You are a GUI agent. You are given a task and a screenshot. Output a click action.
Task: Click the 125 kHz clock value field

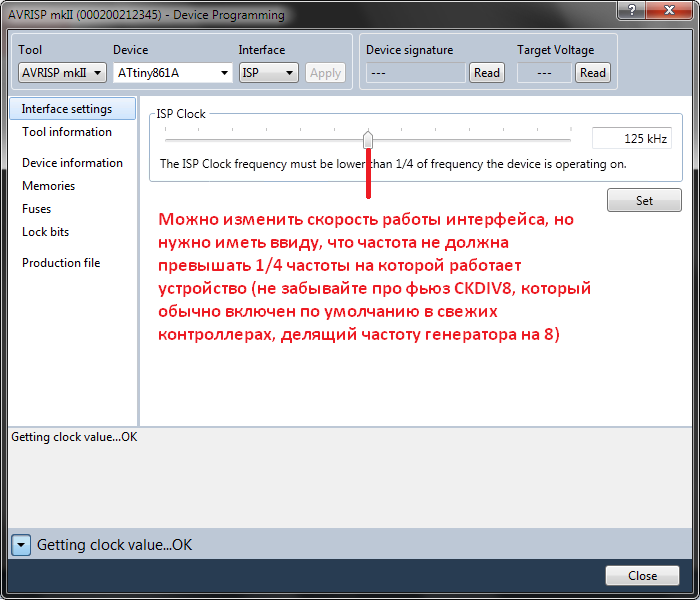pos(632,138)
